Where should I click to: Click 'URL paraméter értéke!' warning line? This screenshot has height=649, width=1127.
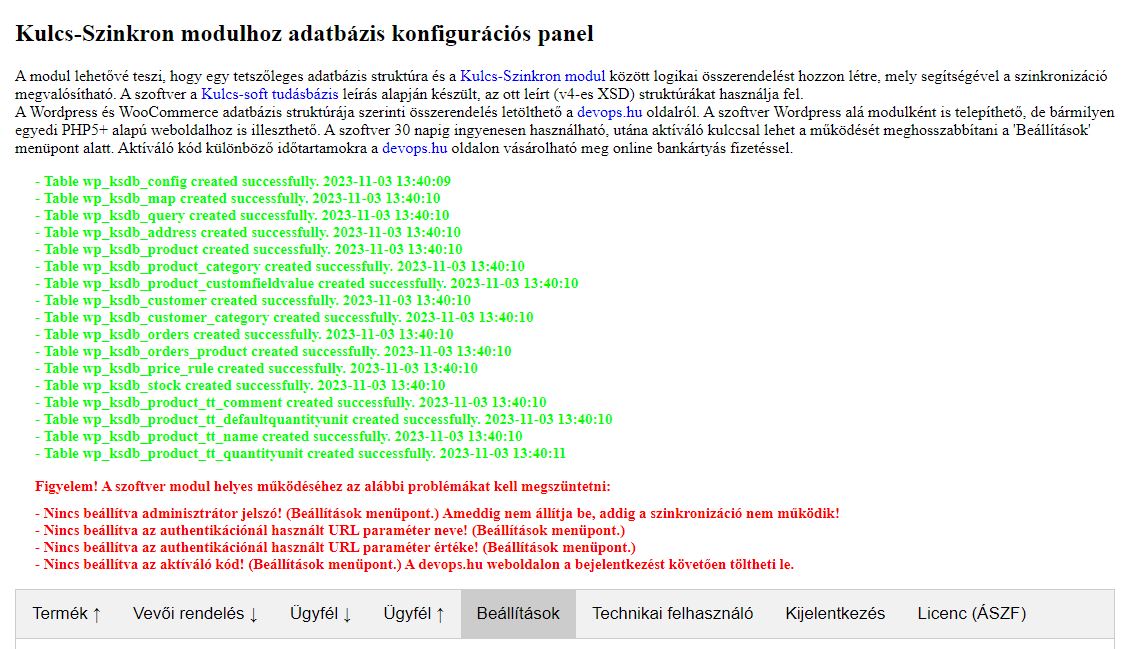pyautogui.click(x=336, y=548)
